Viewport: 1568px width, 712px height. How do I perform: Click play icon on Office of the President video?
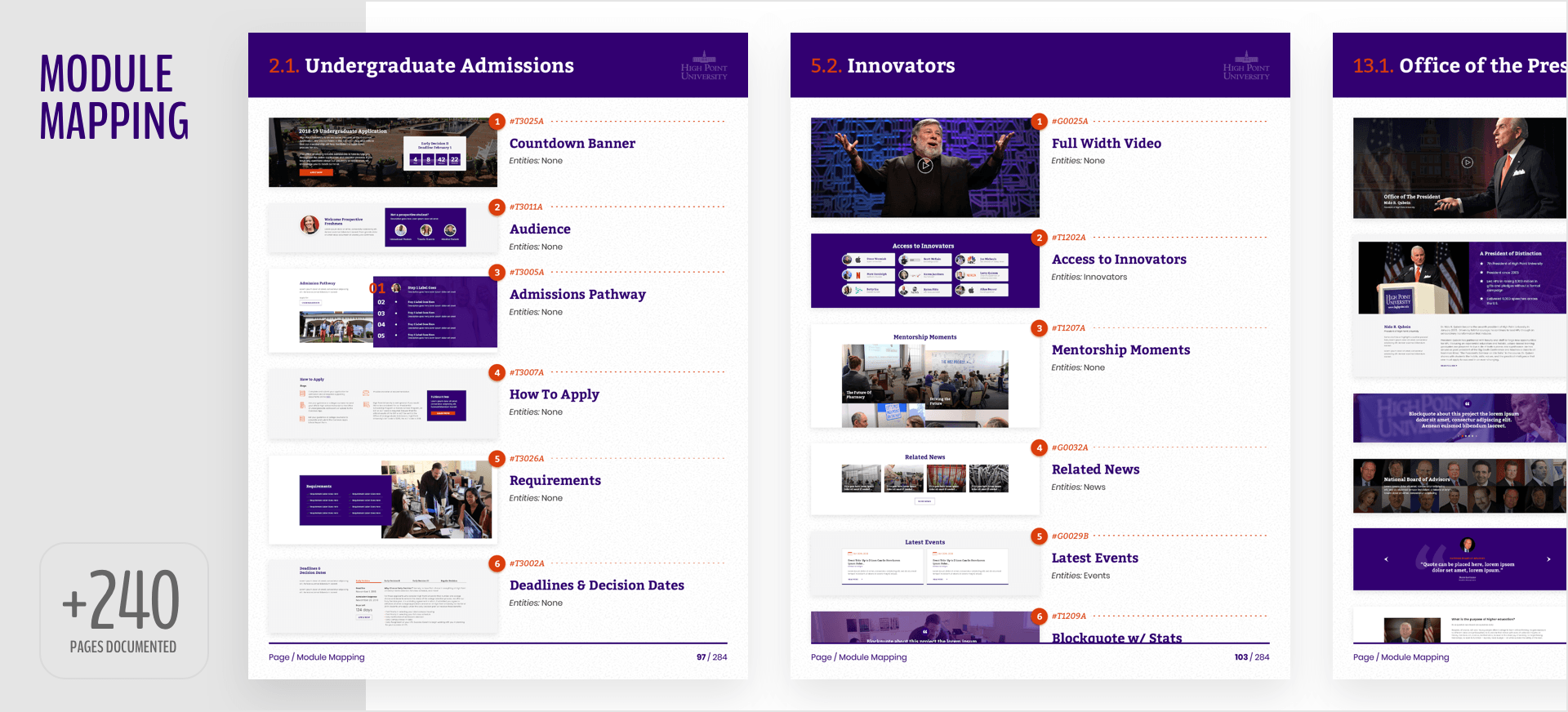pyautogui.click(x=1468, y=162)
